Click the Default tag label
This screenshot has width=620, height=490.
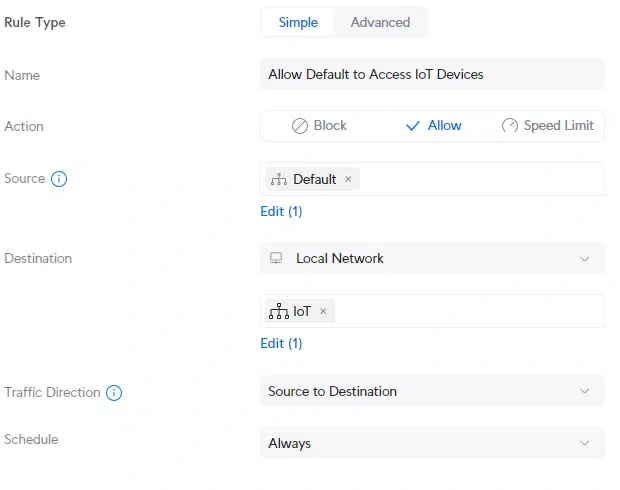coord(314,179)
